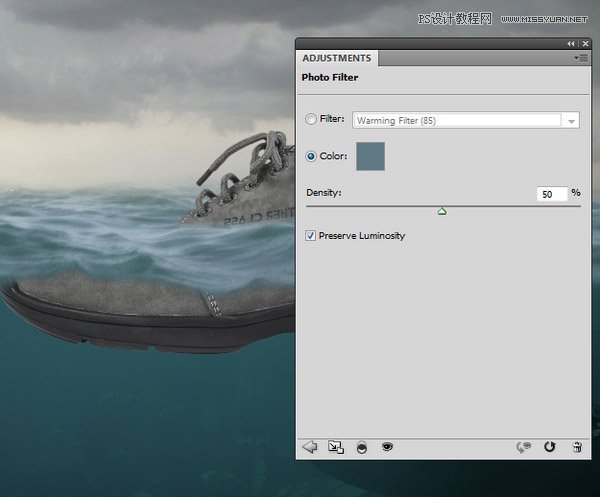The height and width of the screenshot is (497, 600).
Task: Close the Adjustments panel
Action: (584, 44)
